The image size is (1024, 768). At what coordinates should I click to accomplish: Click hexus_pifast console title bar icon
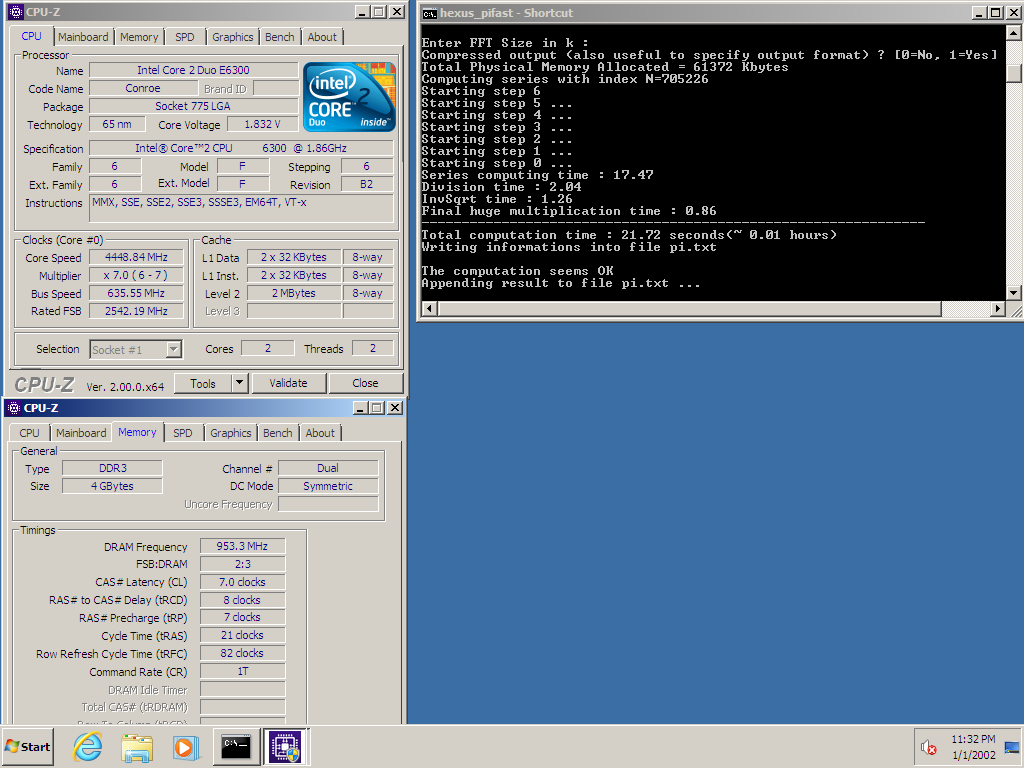[x=429, y=13]
